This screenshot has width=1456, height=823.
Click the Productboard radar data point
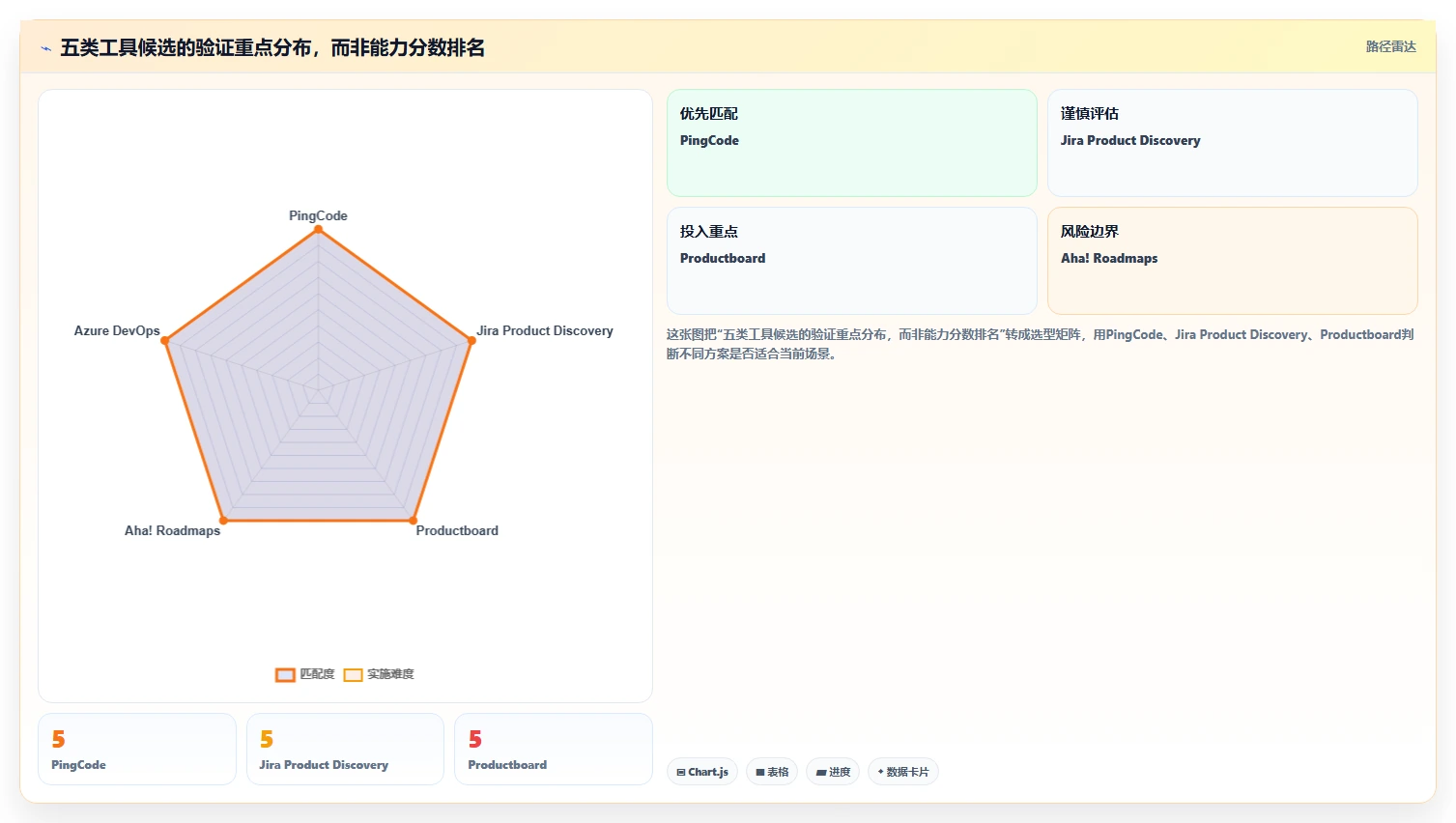pos(413,521)
